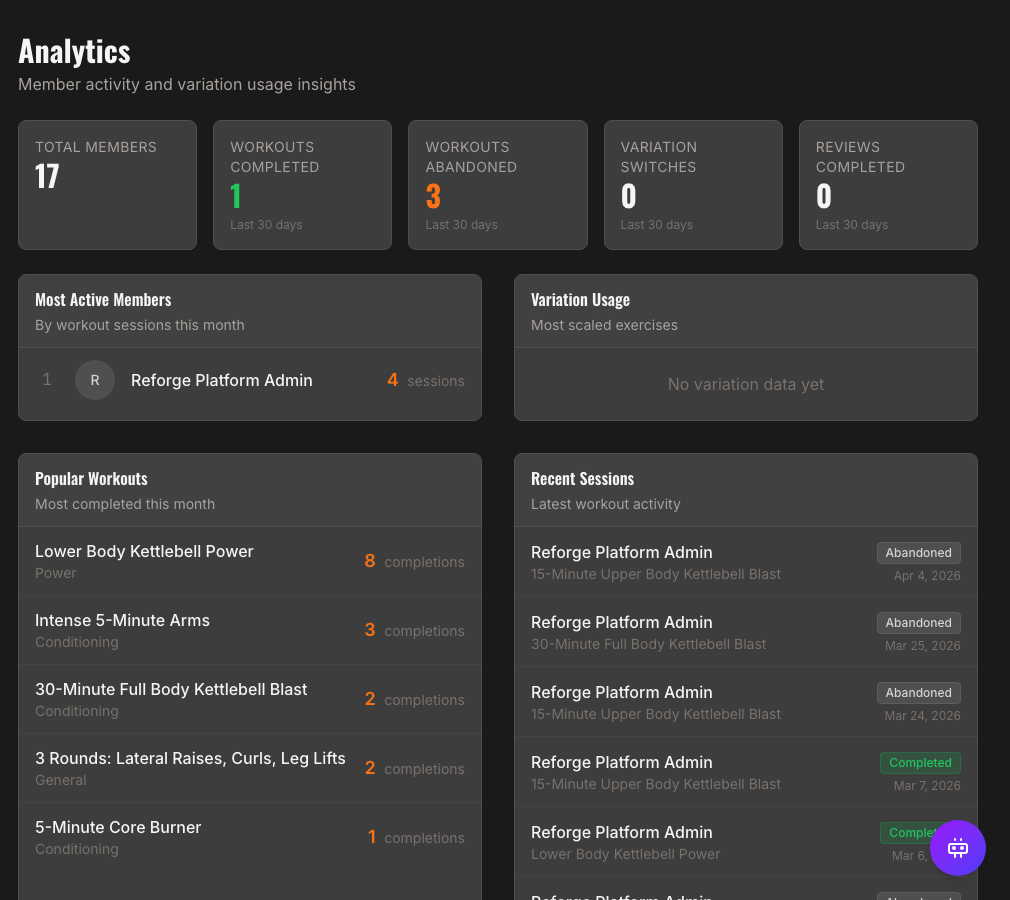Click the Most Active Members heading

pos(103,300)
